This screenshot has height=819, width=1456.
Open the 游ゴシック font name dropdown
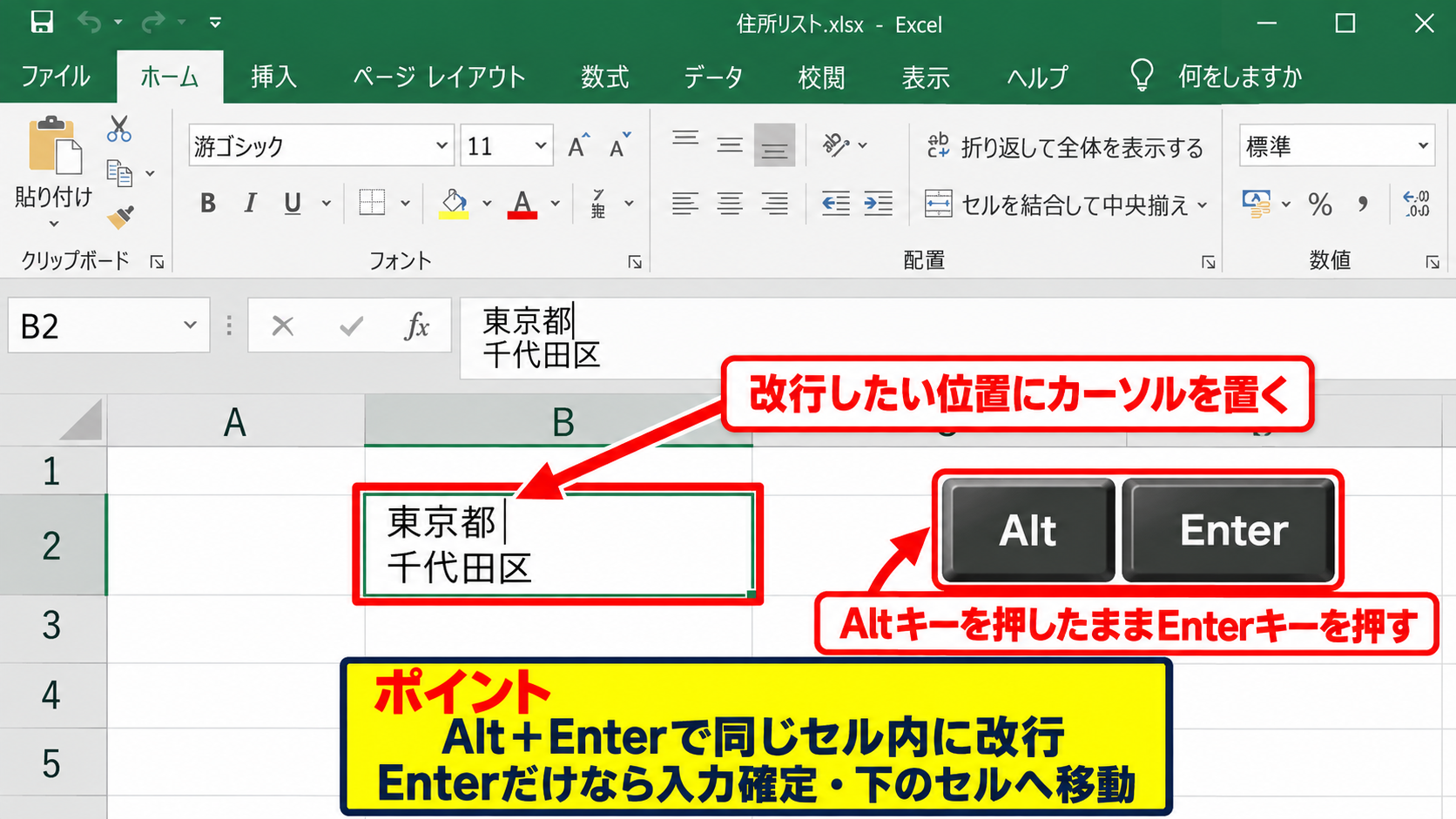pos(442,145)
